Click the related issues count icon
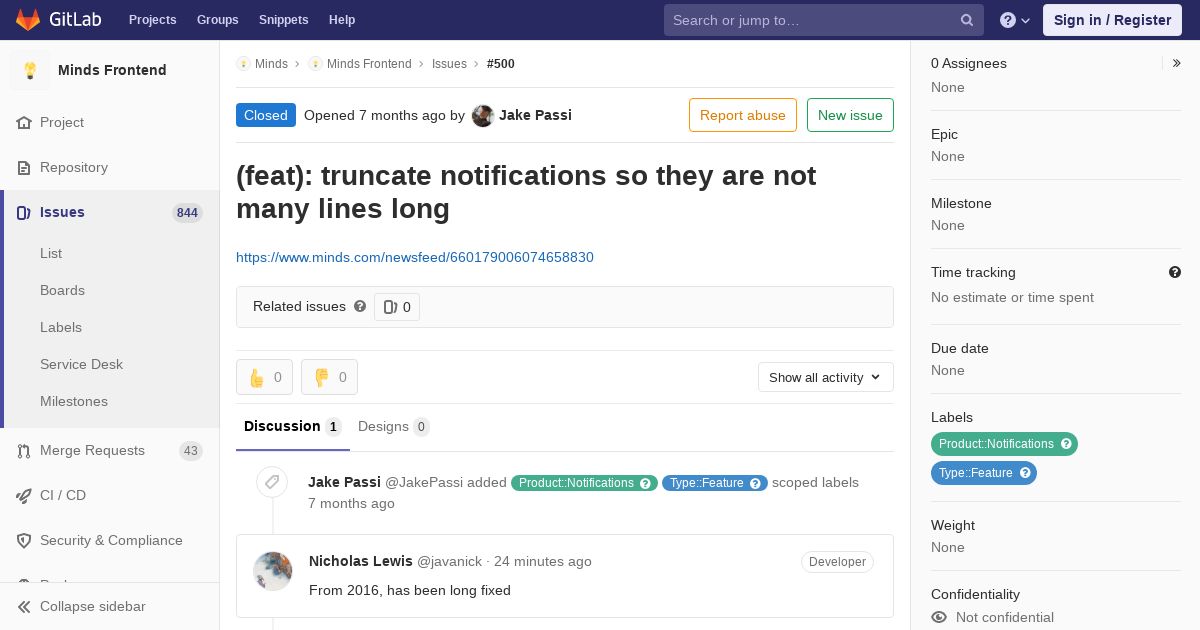Screen dimensions: 1200x630 pyautogui.click(x=390, y=307)
